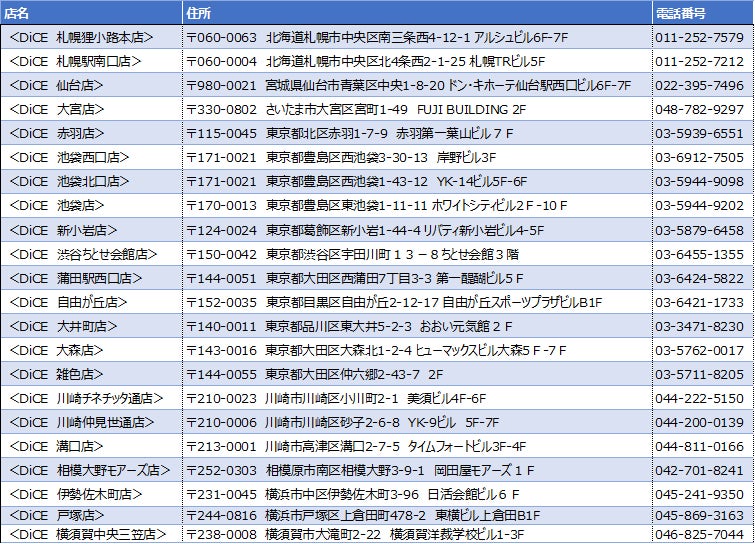The width and height of the screenshot is (755, 544).
Task: Select the address cell starting 〒231-0045
Action: pos(417,494)
